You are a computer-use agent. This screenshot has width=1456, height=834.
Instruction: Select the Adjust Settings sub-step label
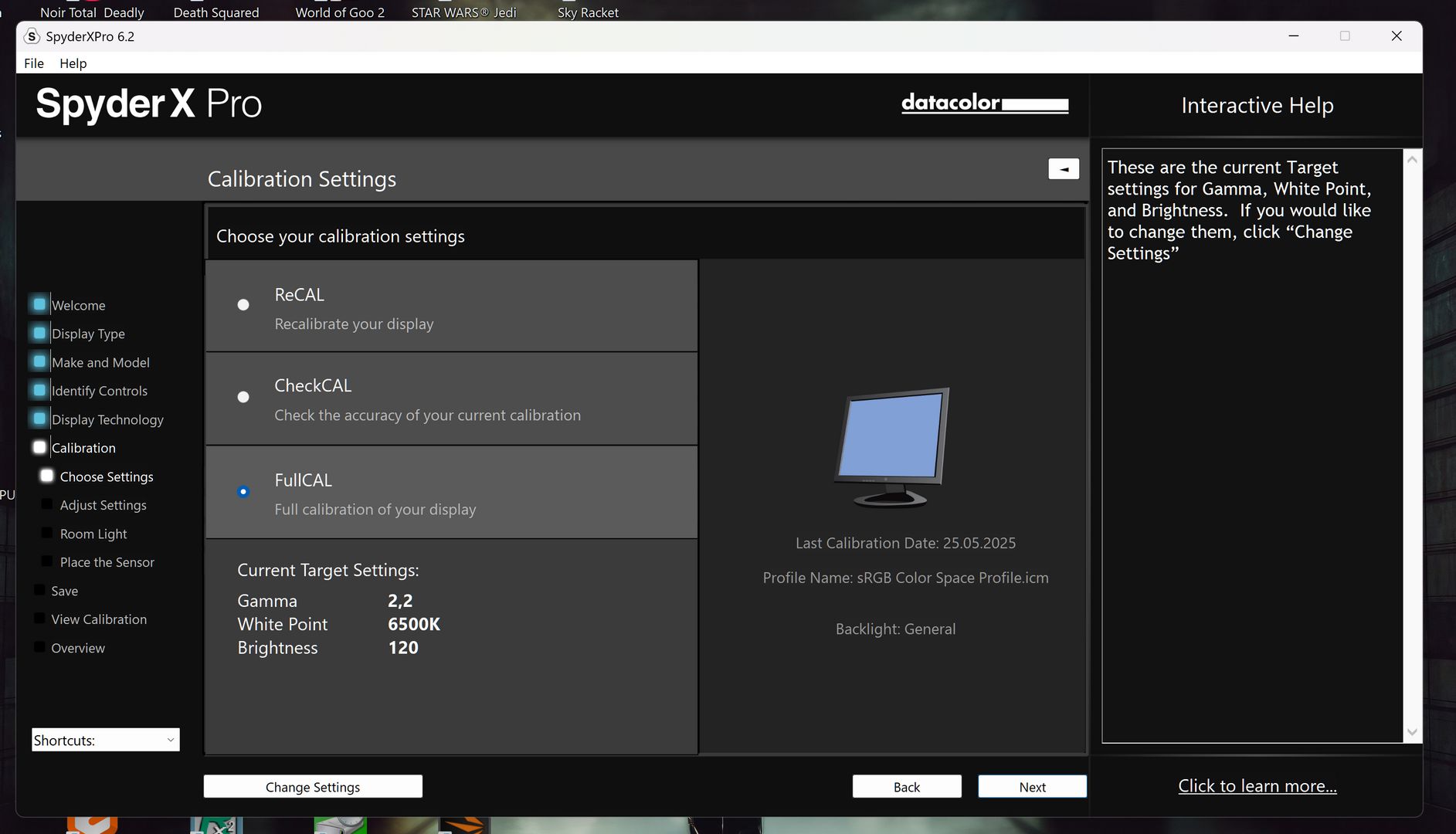(104, 505)
